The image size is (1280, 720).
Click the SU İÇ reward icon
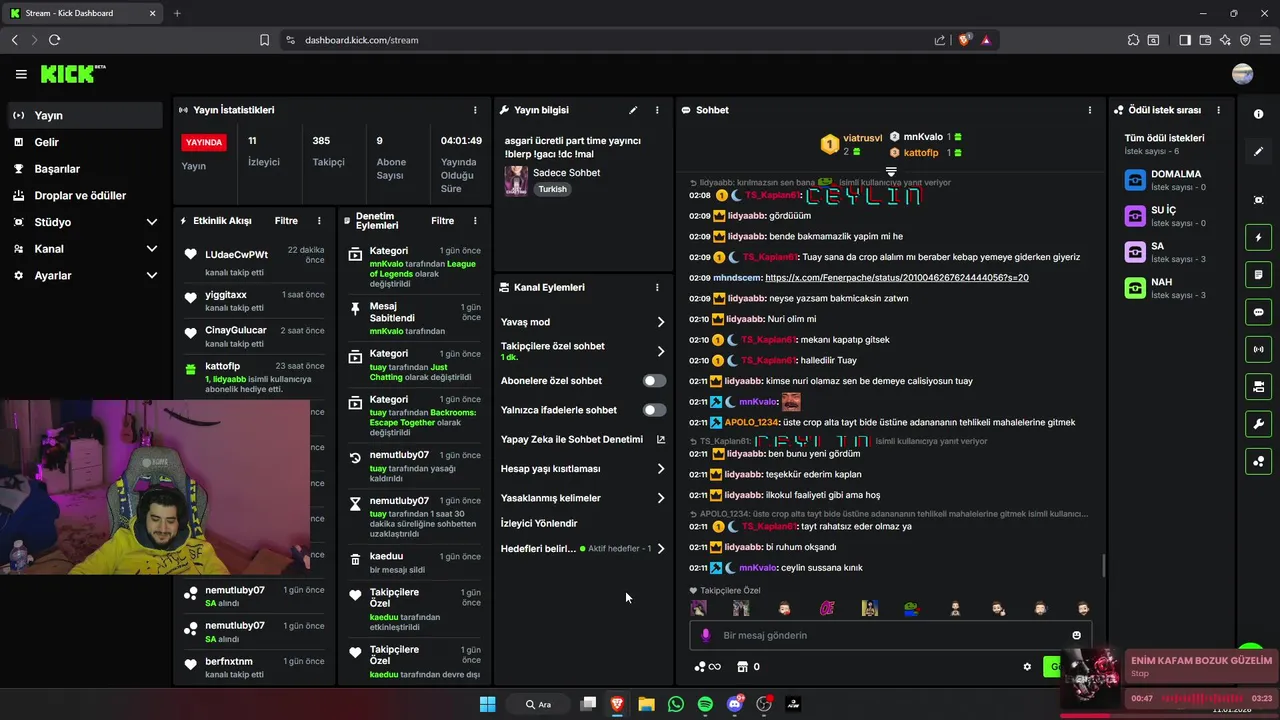tap(1135, 216)
